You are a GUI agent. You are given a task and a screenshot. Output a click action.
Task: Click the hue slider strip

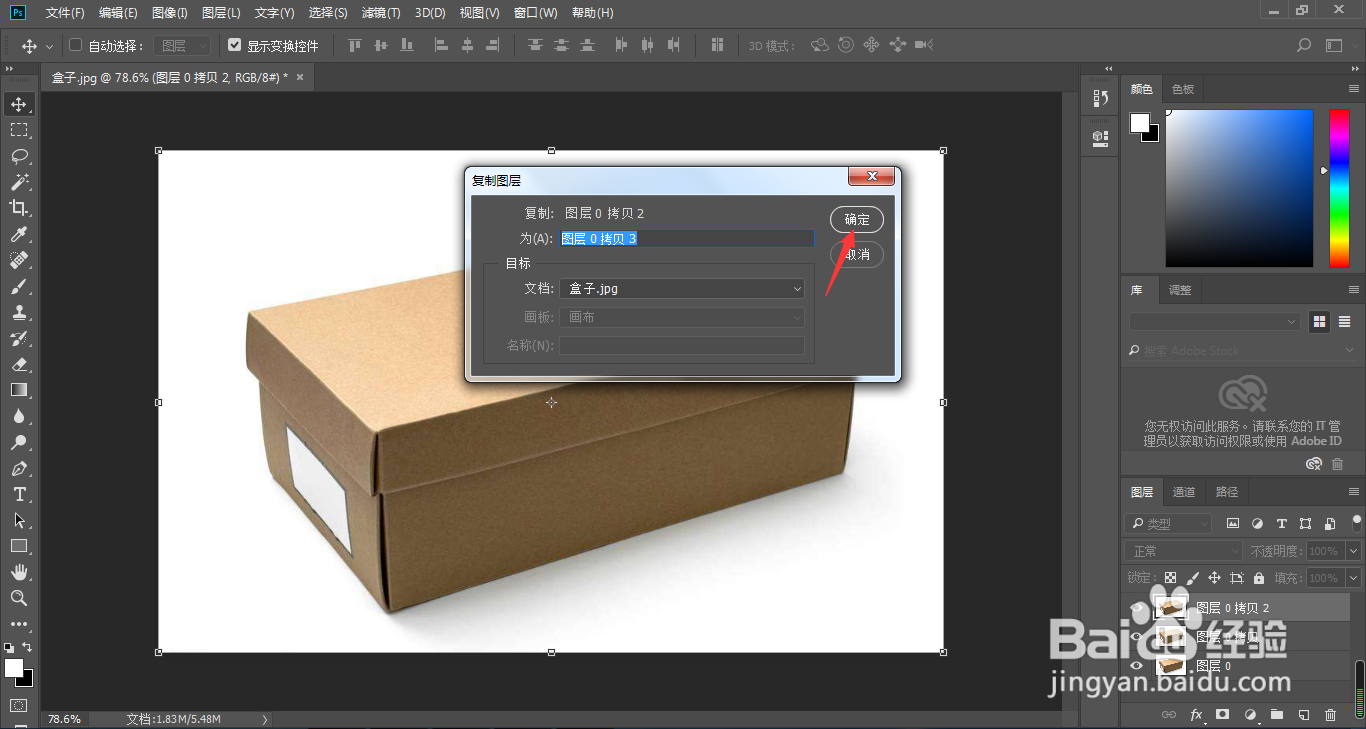1339,188
